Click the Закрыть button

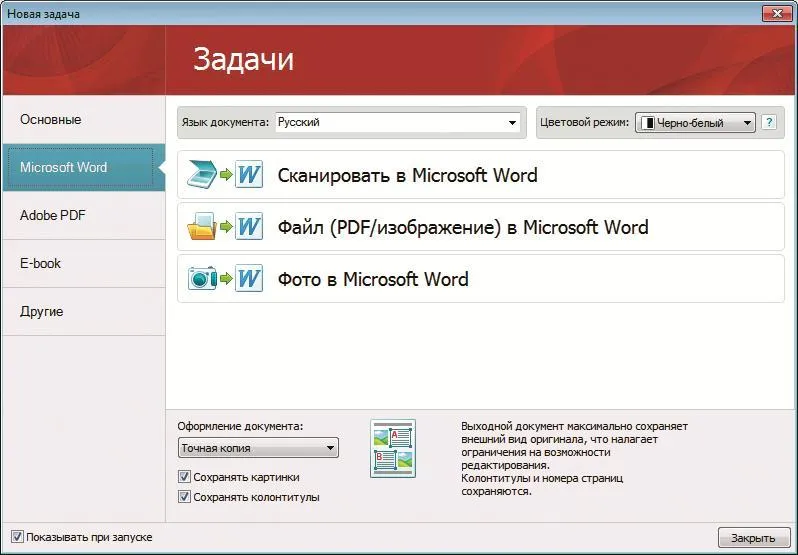tap(753, 538)
